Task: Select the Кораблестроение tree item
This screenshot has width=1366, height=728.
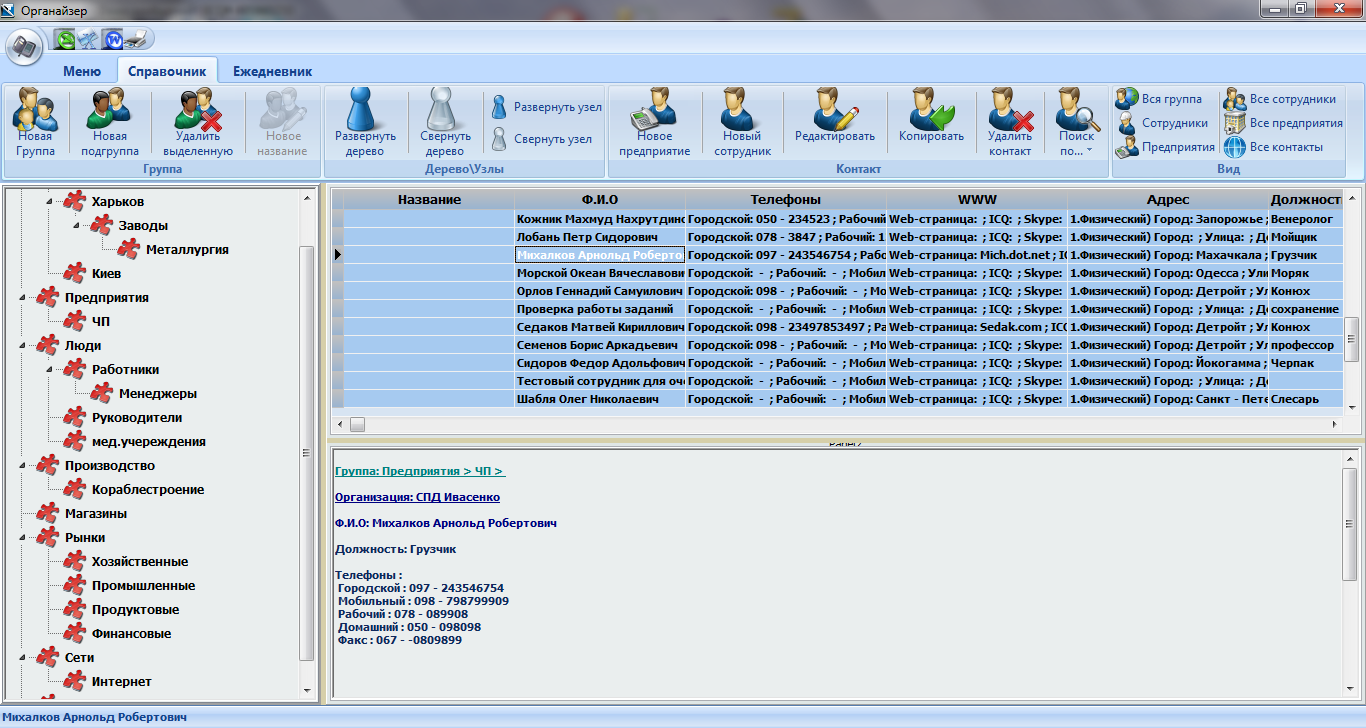Action: [147, 490]
